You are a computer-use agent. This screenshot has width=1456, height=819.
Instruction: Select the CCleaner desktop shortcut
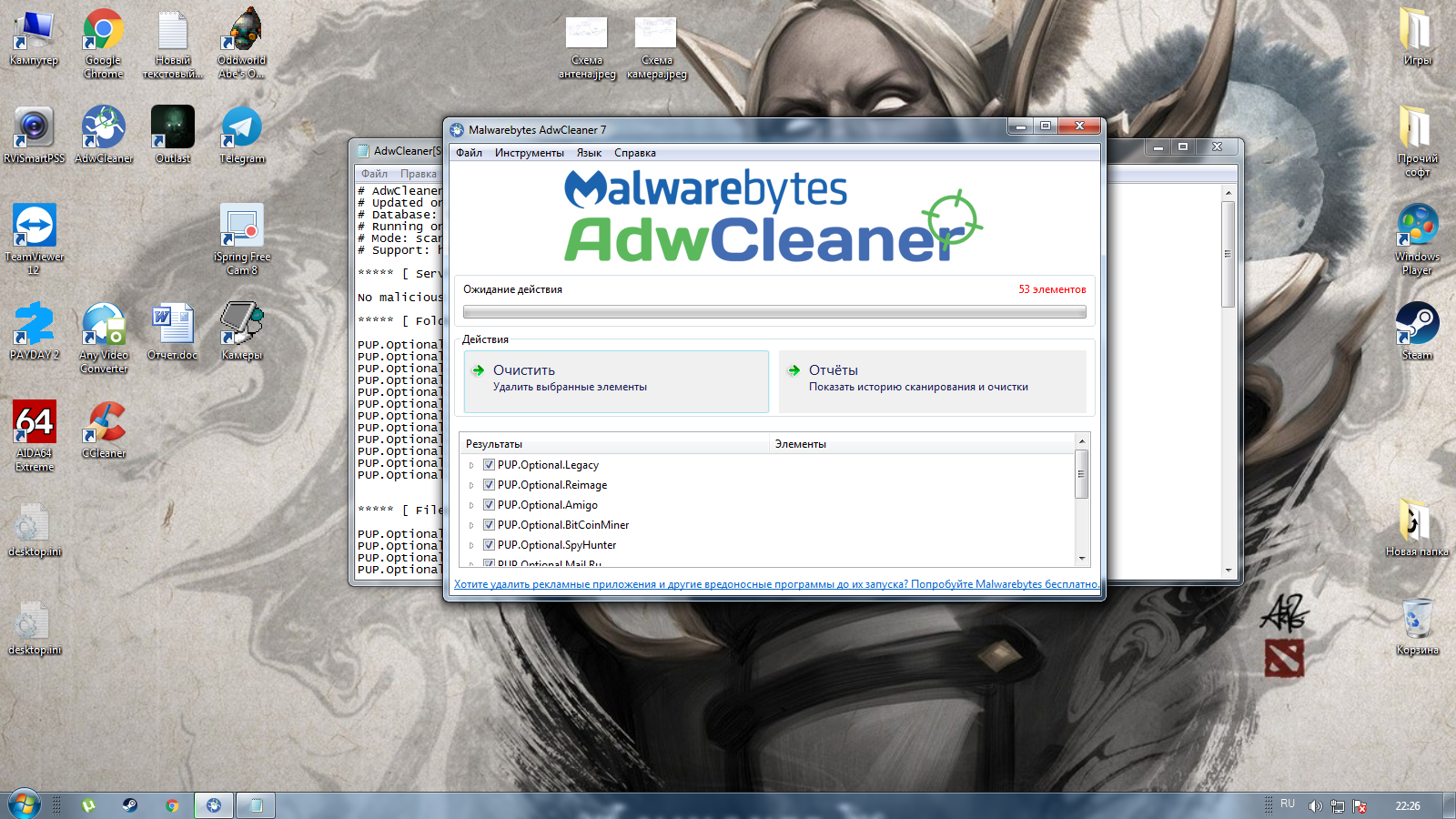[x=104, y=430]
